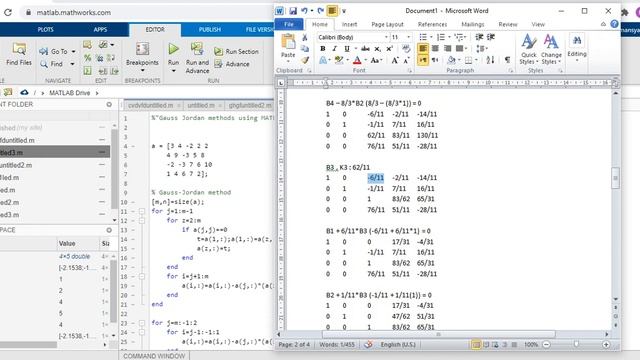Toggle Underline formatting in Word
The width and height of the screenshot is (640, 360).
coord(347,49)
